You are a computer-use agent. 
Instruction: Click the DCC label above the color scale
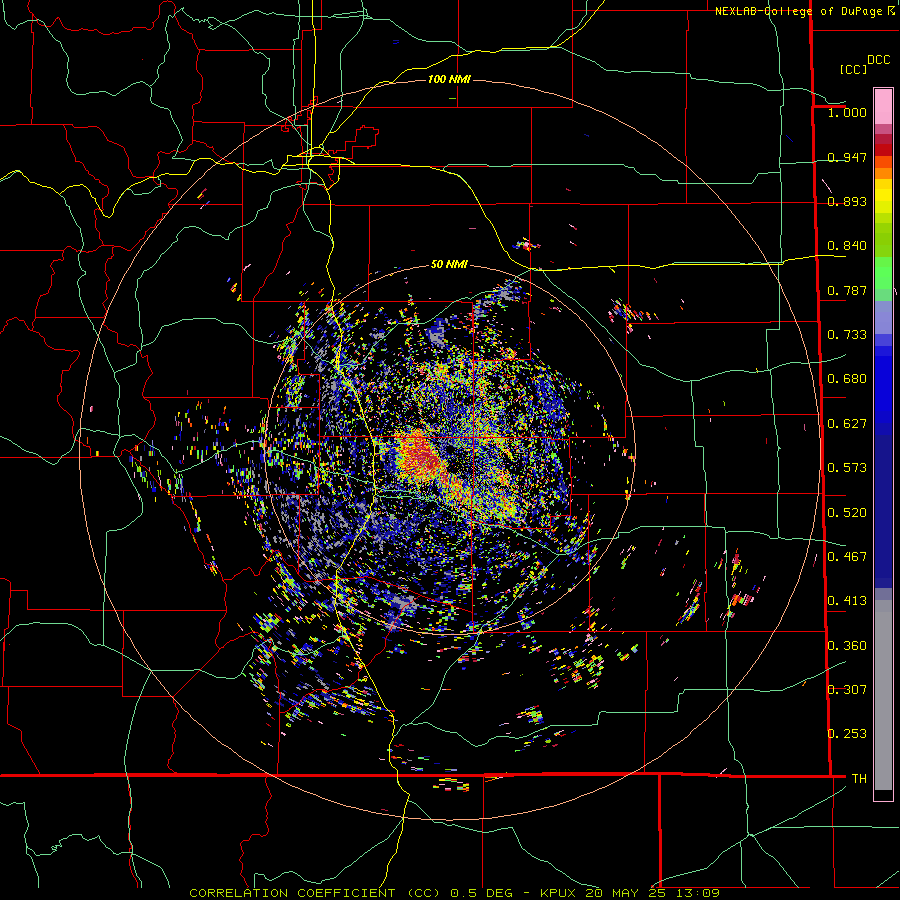pos(878,60)
